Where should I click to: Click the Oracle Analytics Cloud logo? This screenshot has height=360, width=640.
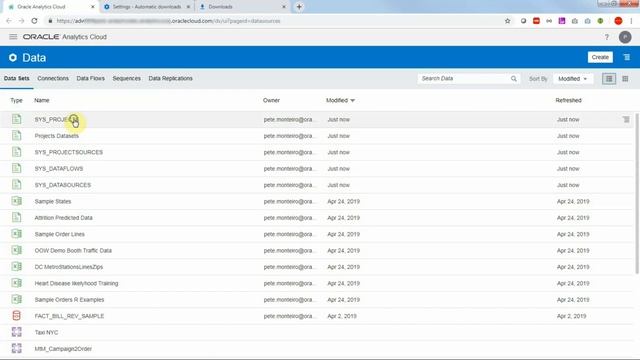[64, 37]
